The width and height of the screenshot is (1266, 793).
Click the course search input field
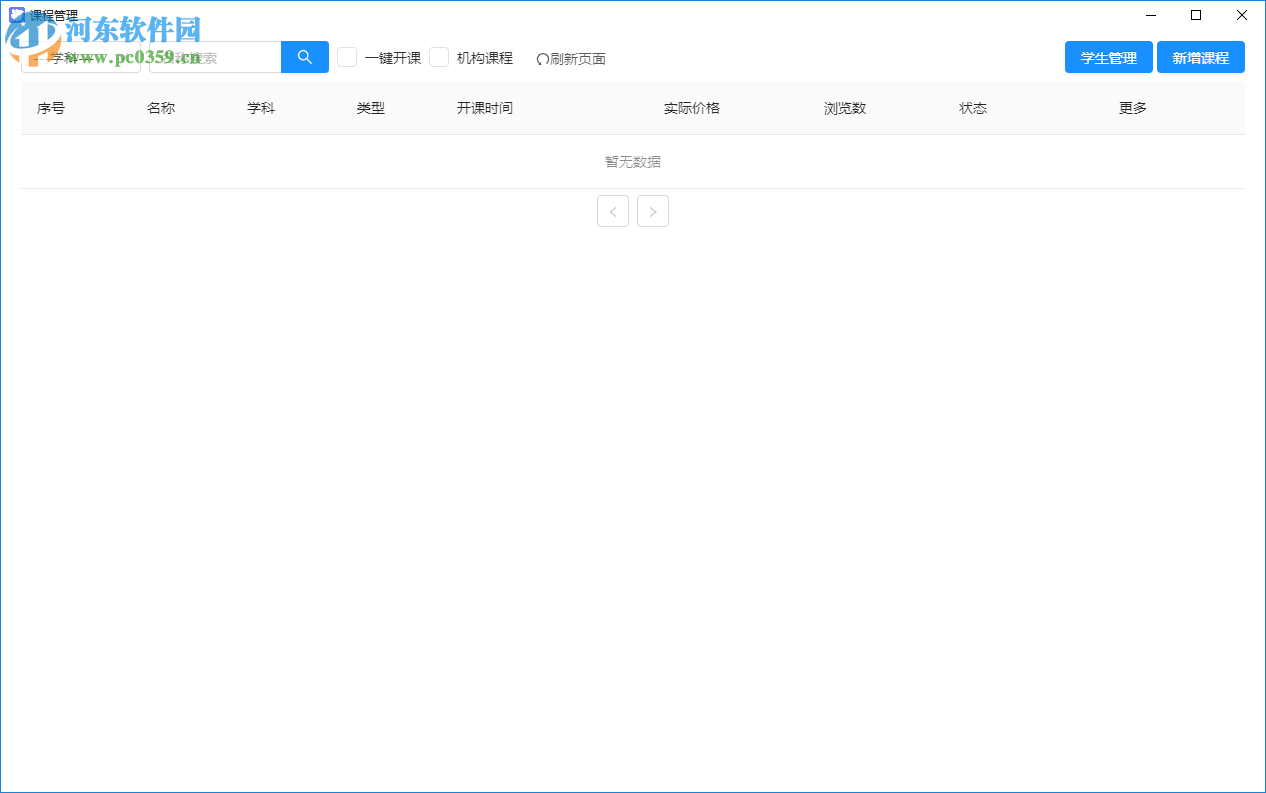click(213, 57)
